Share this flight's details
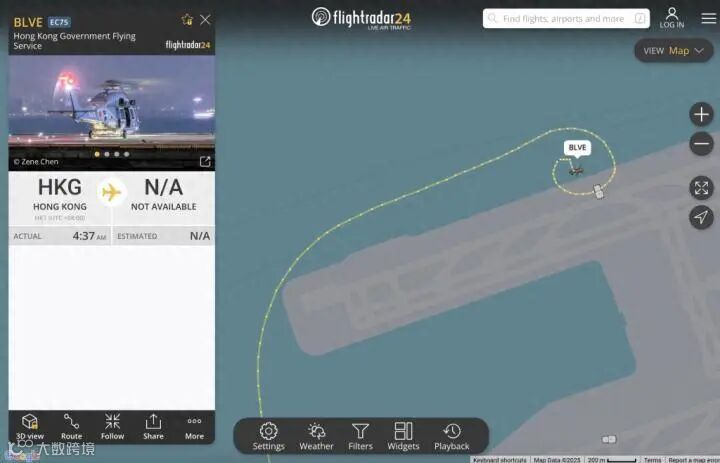The width and height of the screenshot is (720, 463). [x=153, y=427]
